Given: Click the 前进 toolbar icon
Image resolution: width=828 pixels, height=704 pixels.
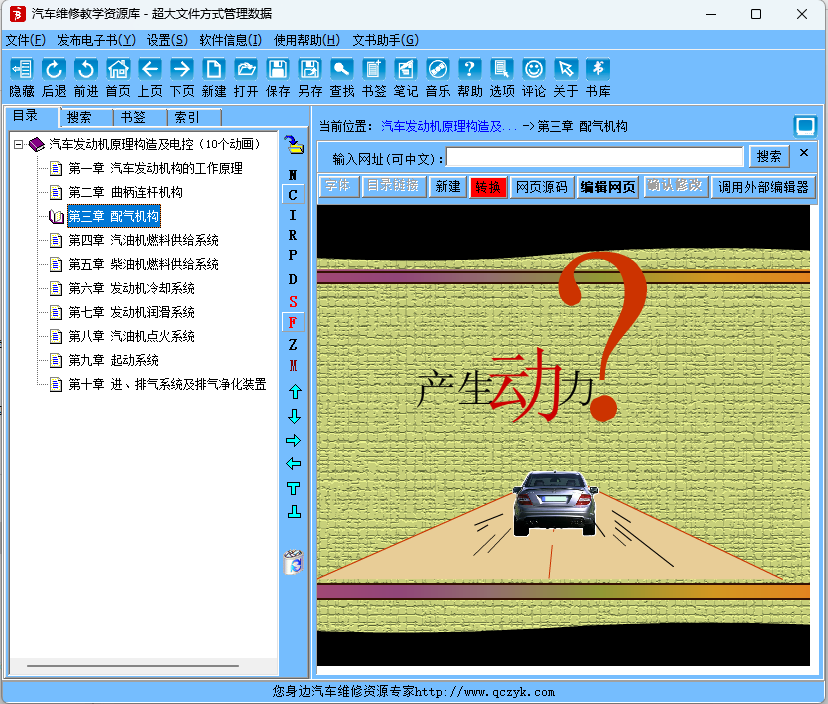Looking at the screenshot, I should (x=86, y=69).
